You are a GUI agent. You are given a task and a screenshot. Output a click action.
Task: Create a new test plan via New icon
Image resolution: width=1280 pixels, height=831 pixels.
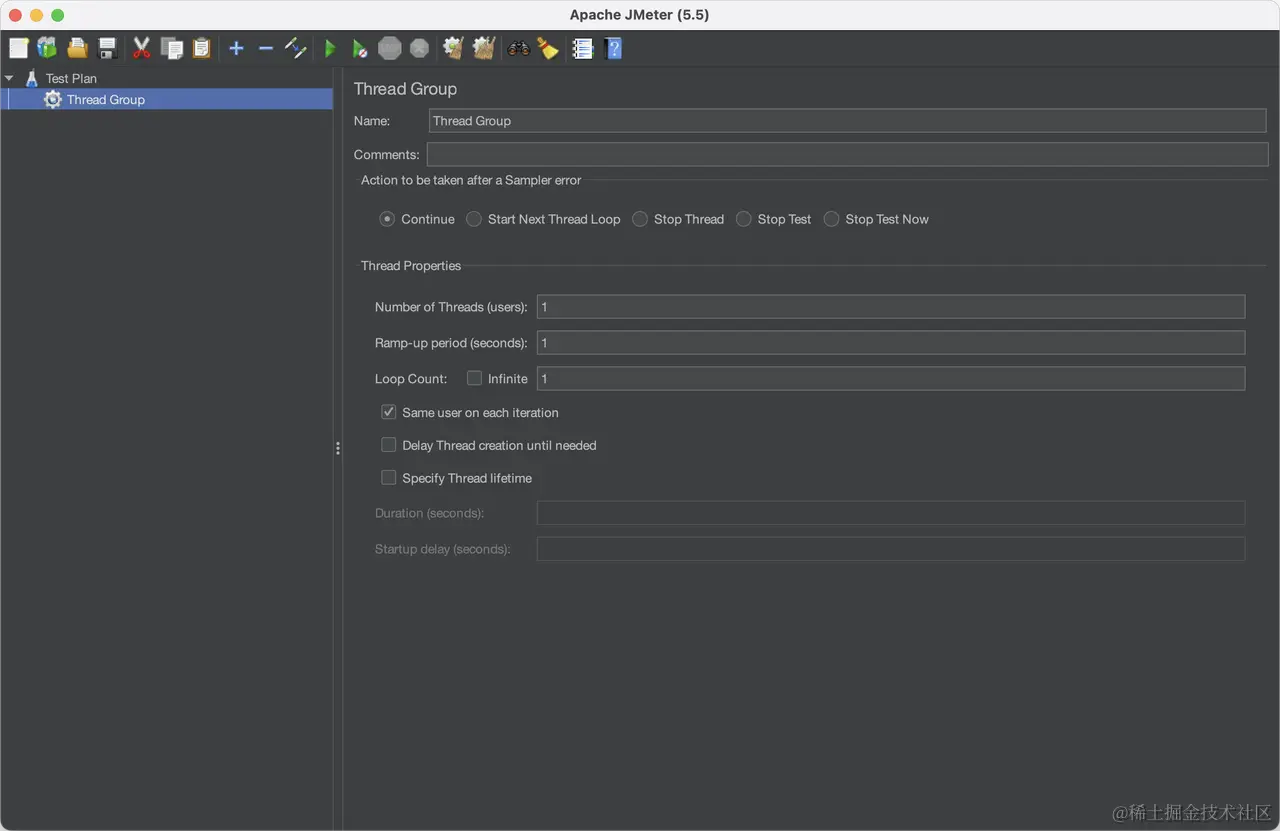coord(17,47)
